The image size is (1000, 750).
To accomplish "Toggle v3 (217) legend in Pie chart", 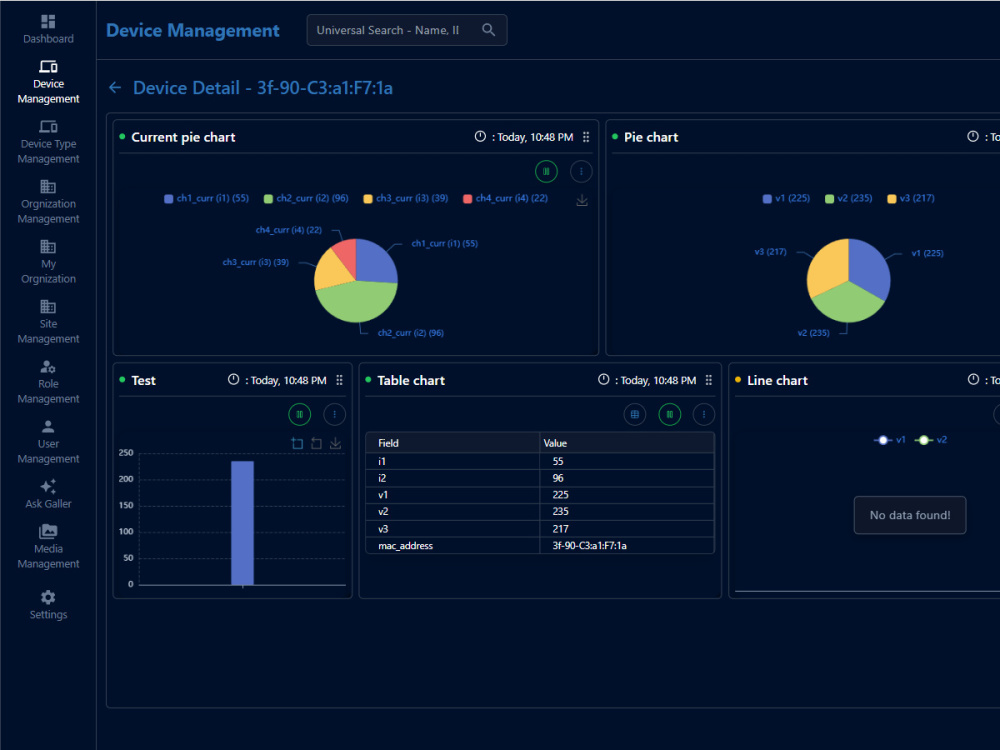I will pos(911,198).
